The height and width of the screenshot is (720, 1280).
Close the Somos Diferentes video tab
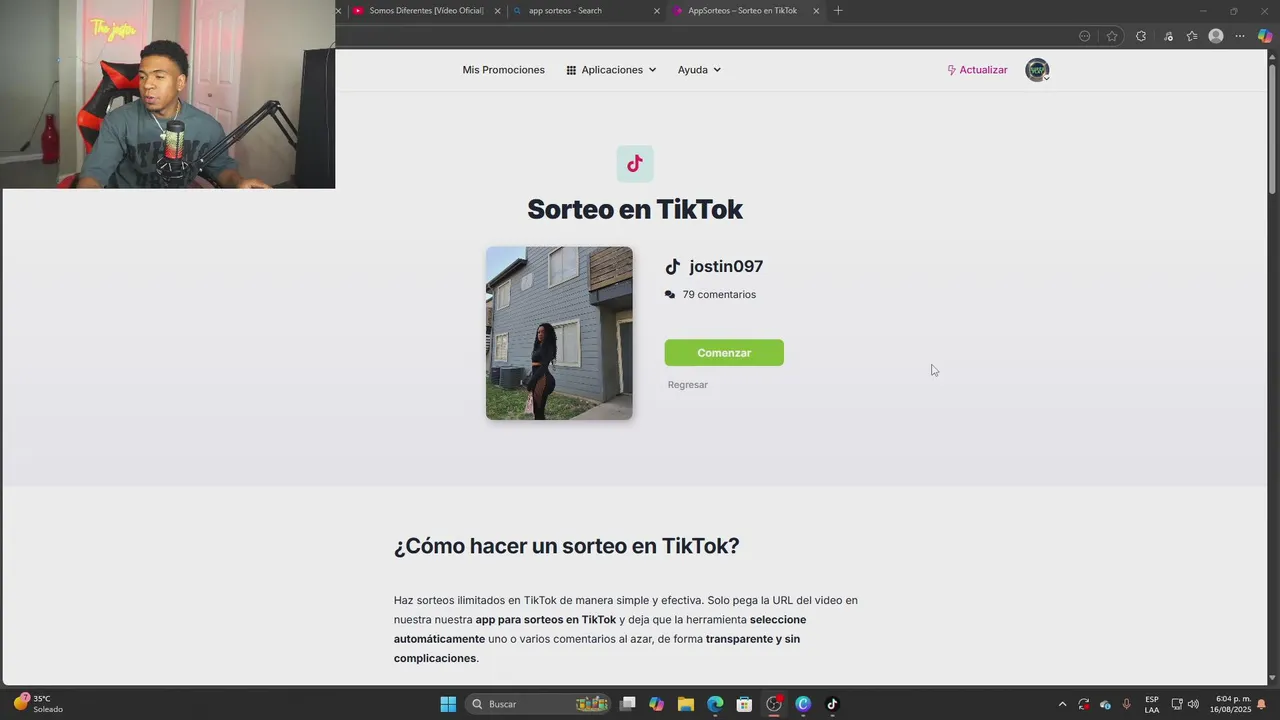pyautogui.click(x=497, y=11)
